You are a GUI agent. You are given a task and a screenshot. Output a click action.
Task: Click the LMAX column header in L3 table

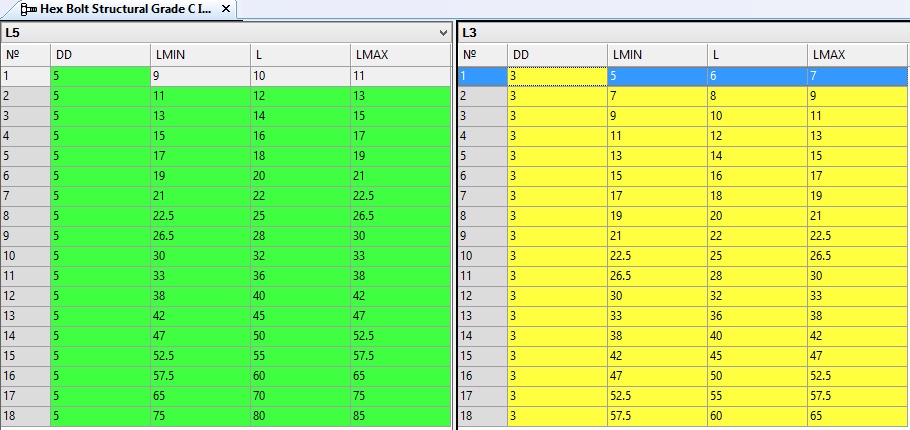click(x=857, y=54)
